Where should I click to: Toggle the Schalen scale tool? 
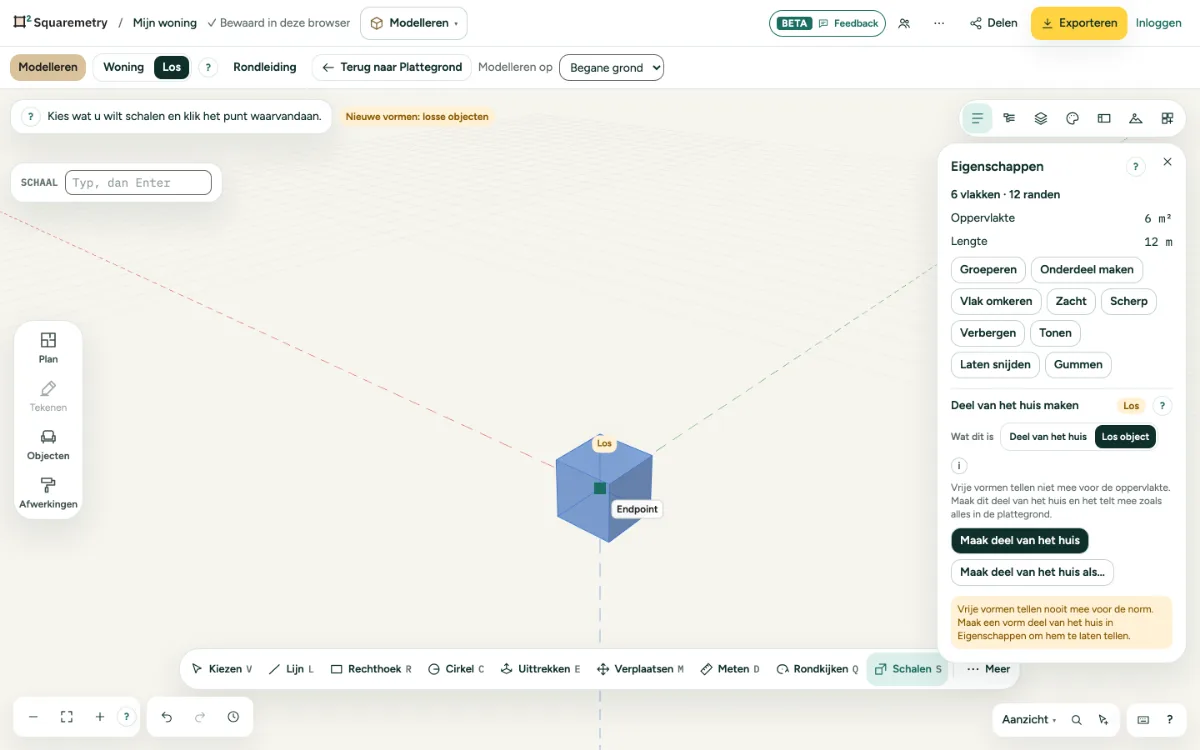[x=909, y=669]
